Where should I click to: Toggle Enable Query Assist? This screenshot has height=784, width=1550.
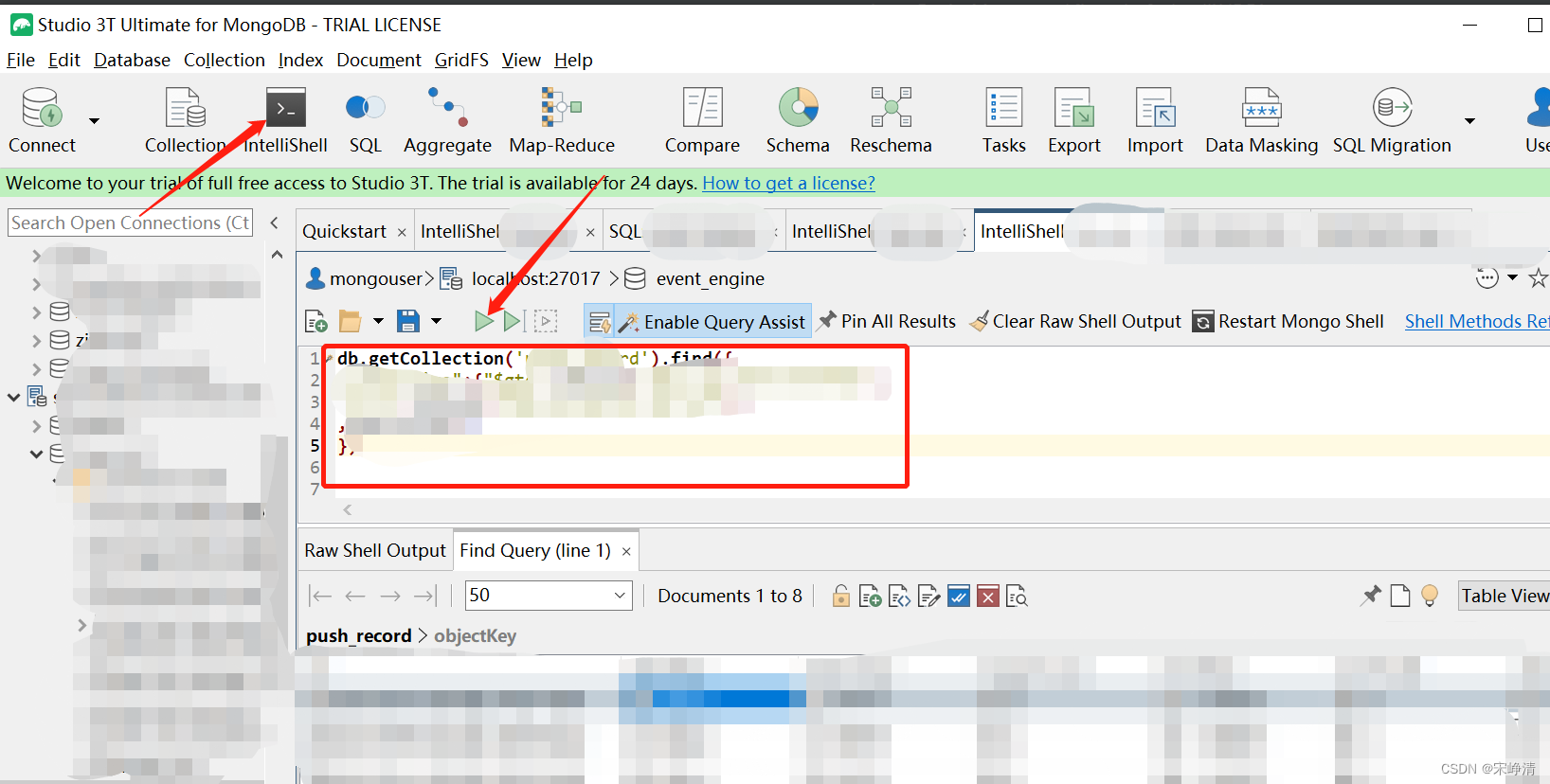coord(712,322)
